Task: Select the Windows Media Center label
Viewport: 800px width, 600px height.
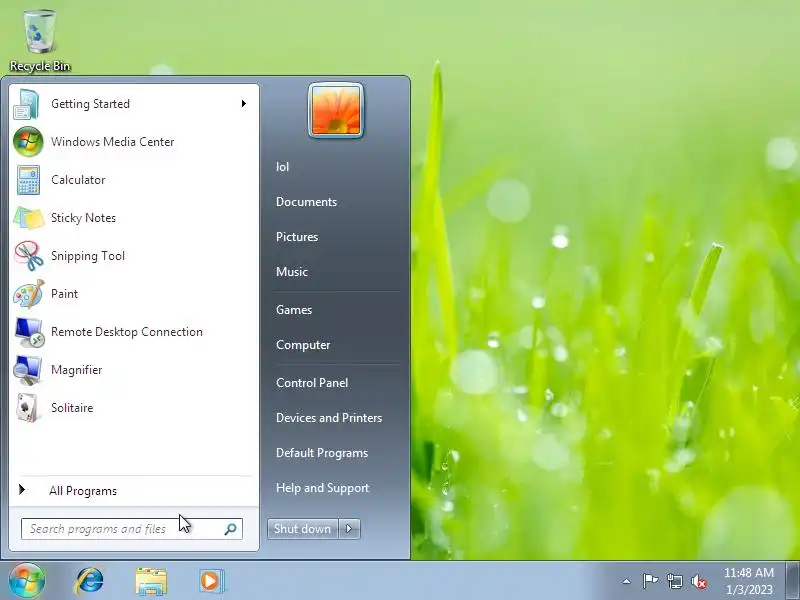Action: pyautogui.click(x=112, y=142)
